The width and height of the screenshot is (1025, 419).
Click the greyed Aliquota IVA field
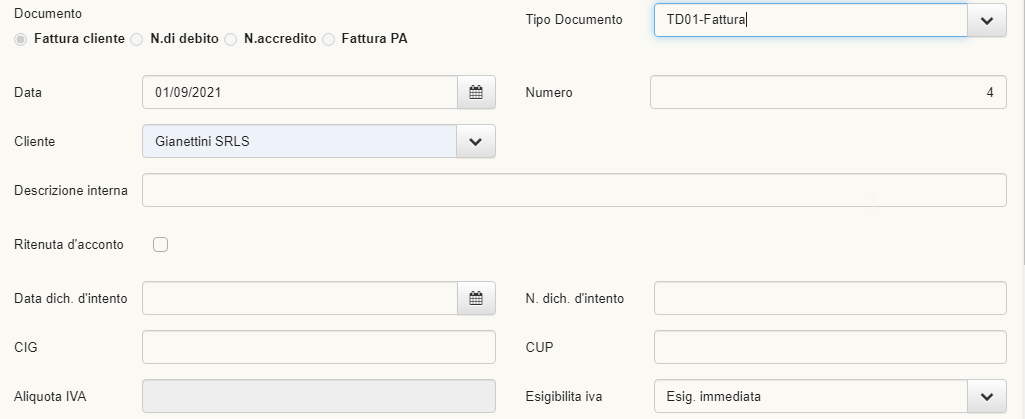[319, 396]
